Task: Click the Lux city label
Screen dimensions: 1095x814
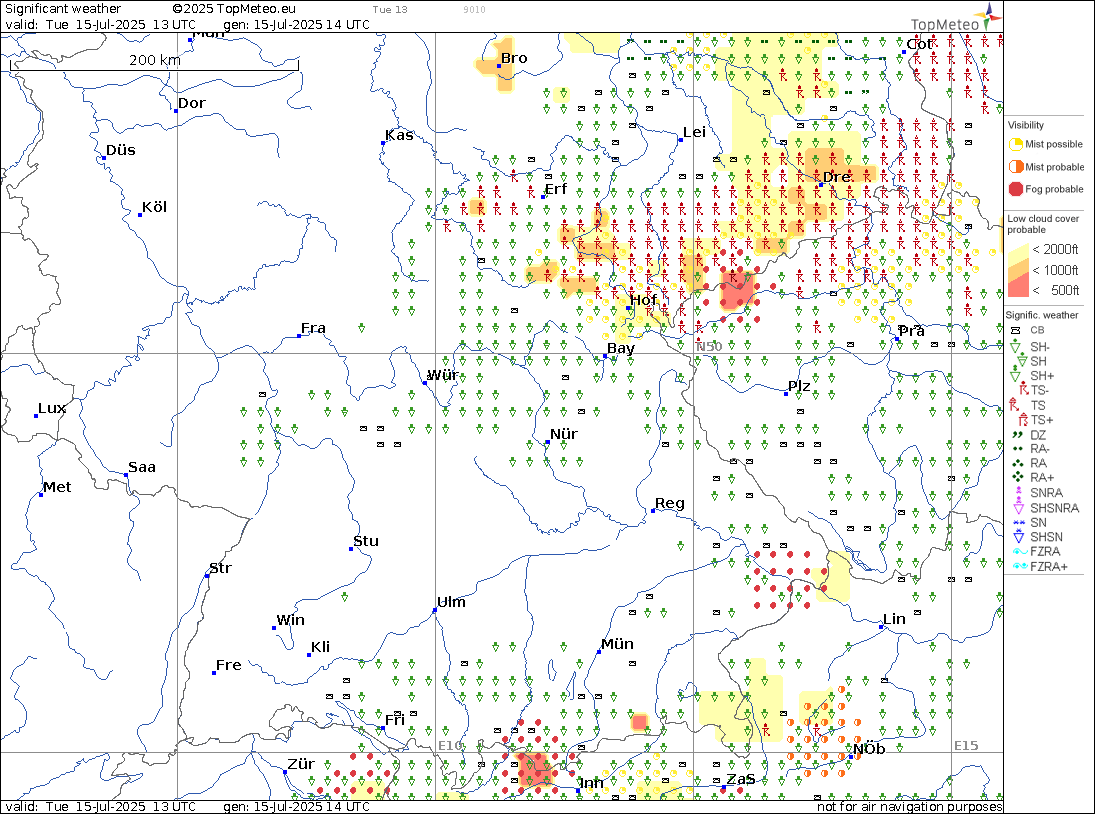Action: pos(52,408)
